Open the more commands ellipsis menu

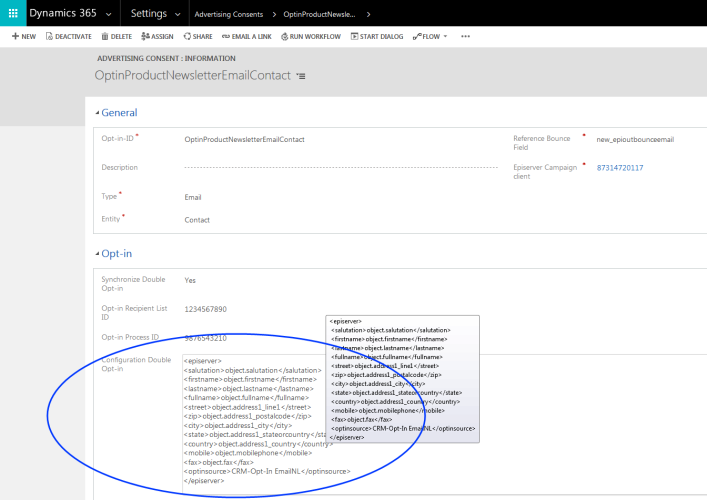pos(465,36)
